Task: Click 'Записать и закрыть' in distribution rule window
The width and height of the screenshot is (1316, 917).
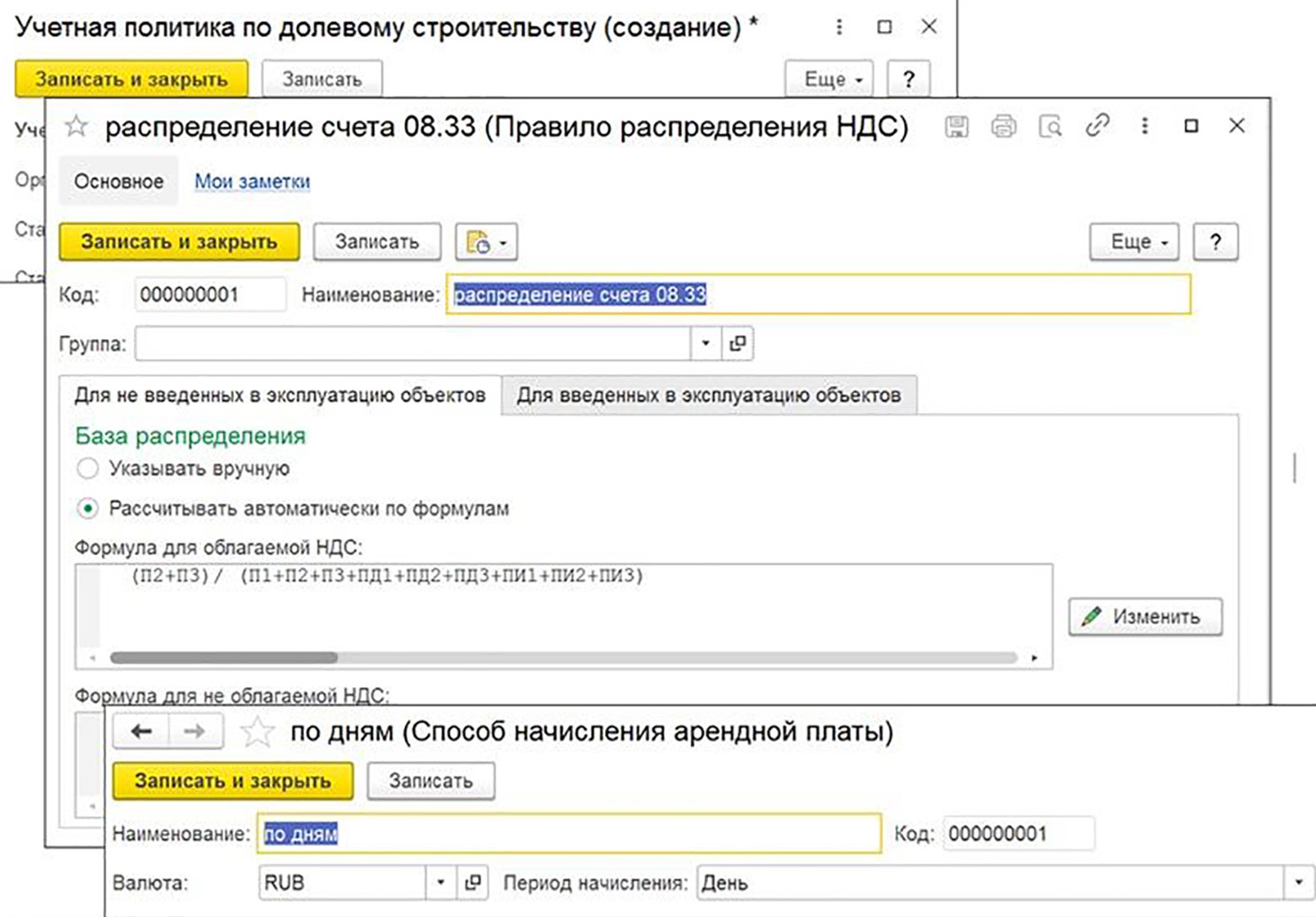Action: tap(179, 242)
